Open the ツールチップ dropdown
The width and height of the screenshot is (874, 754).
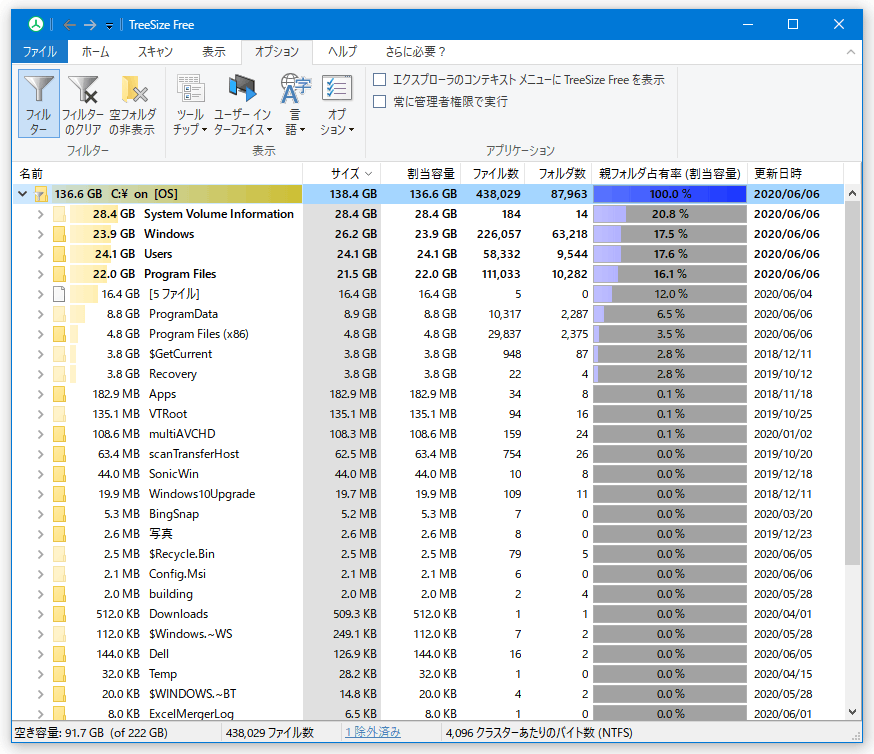coord(190,104)
